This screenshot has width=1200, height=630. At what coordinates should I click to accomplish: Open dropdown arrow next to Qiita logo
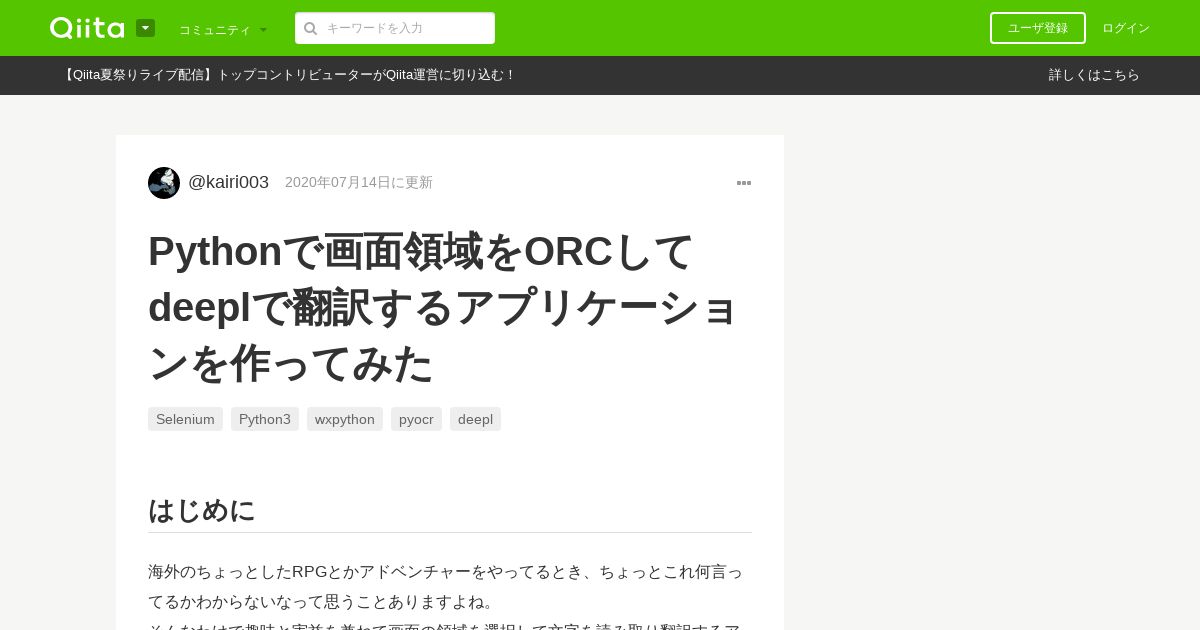(x=145, y=28)
